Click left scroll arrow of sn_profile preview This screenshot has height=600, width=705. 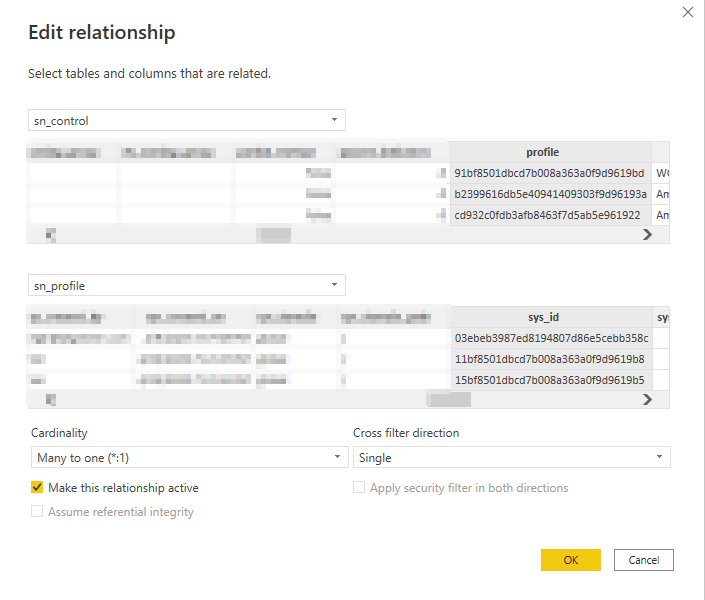(x=51, y=400)
